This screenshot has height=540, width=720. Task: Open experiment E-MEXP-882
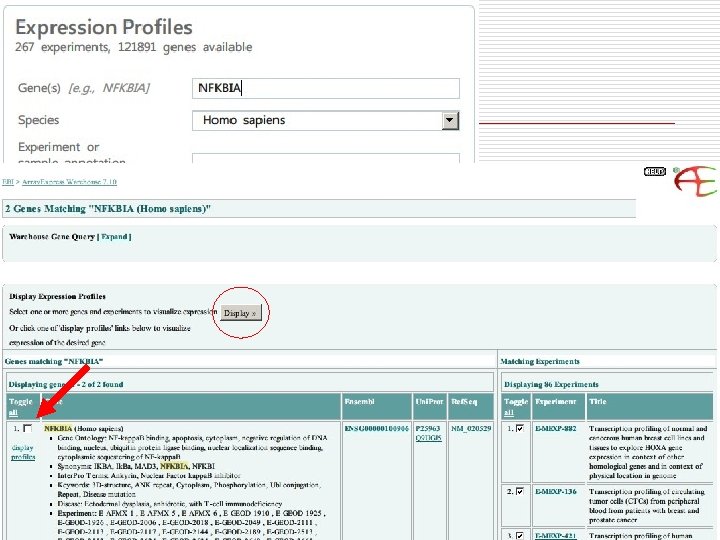pyautogui.click(x=556, y=428)
